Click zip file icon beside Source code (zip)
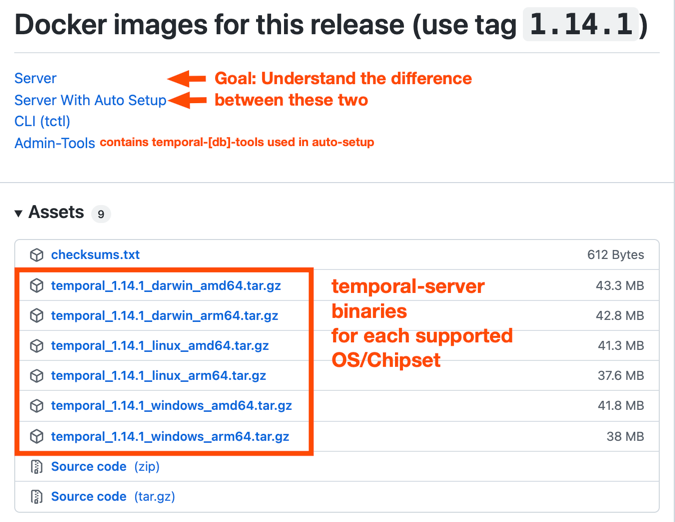675x522 pixels. click(x=37, y=466)
